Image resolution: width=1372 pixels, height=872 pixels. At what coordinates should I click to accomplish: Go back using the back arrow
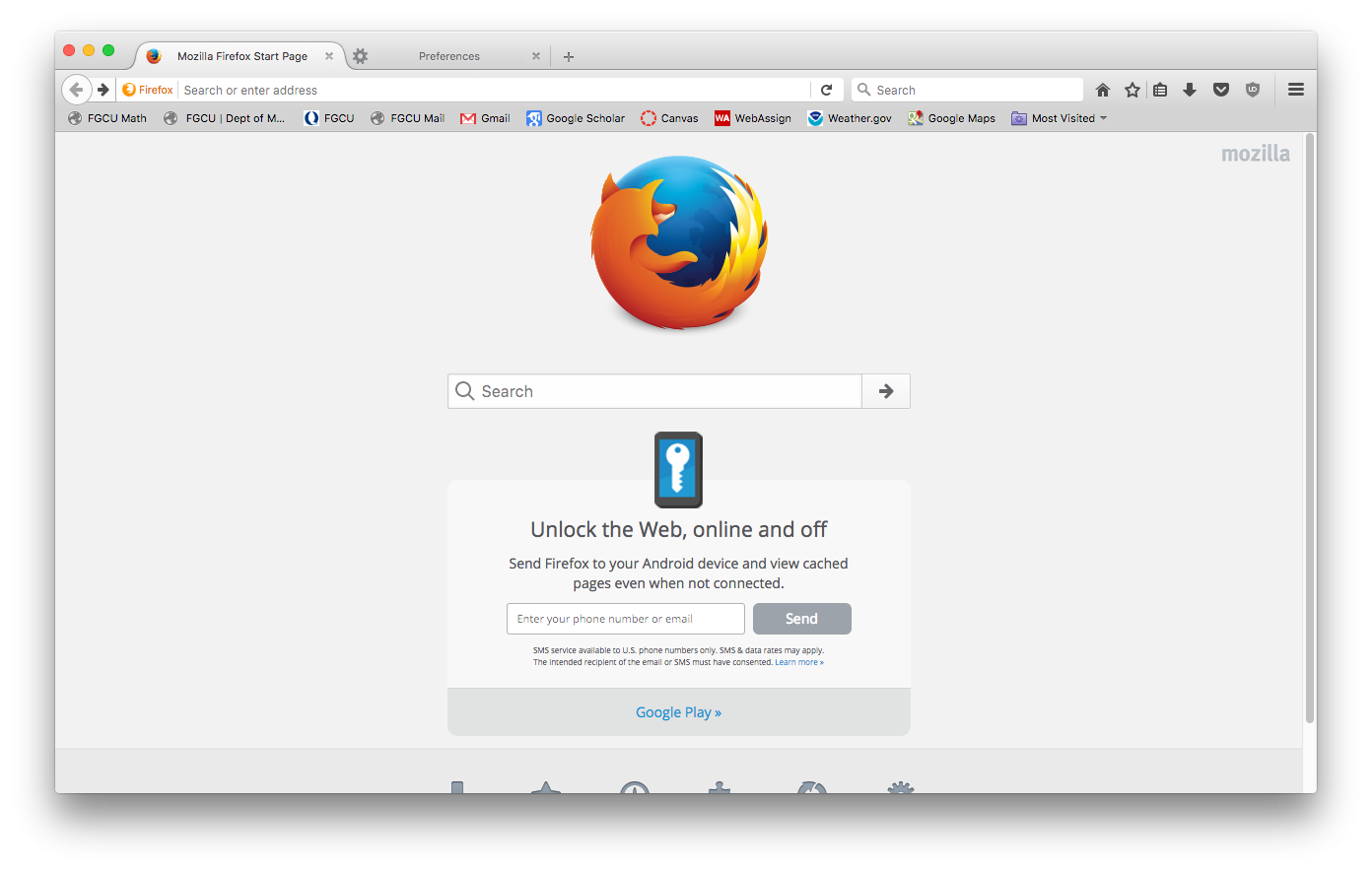coord(76,90)
